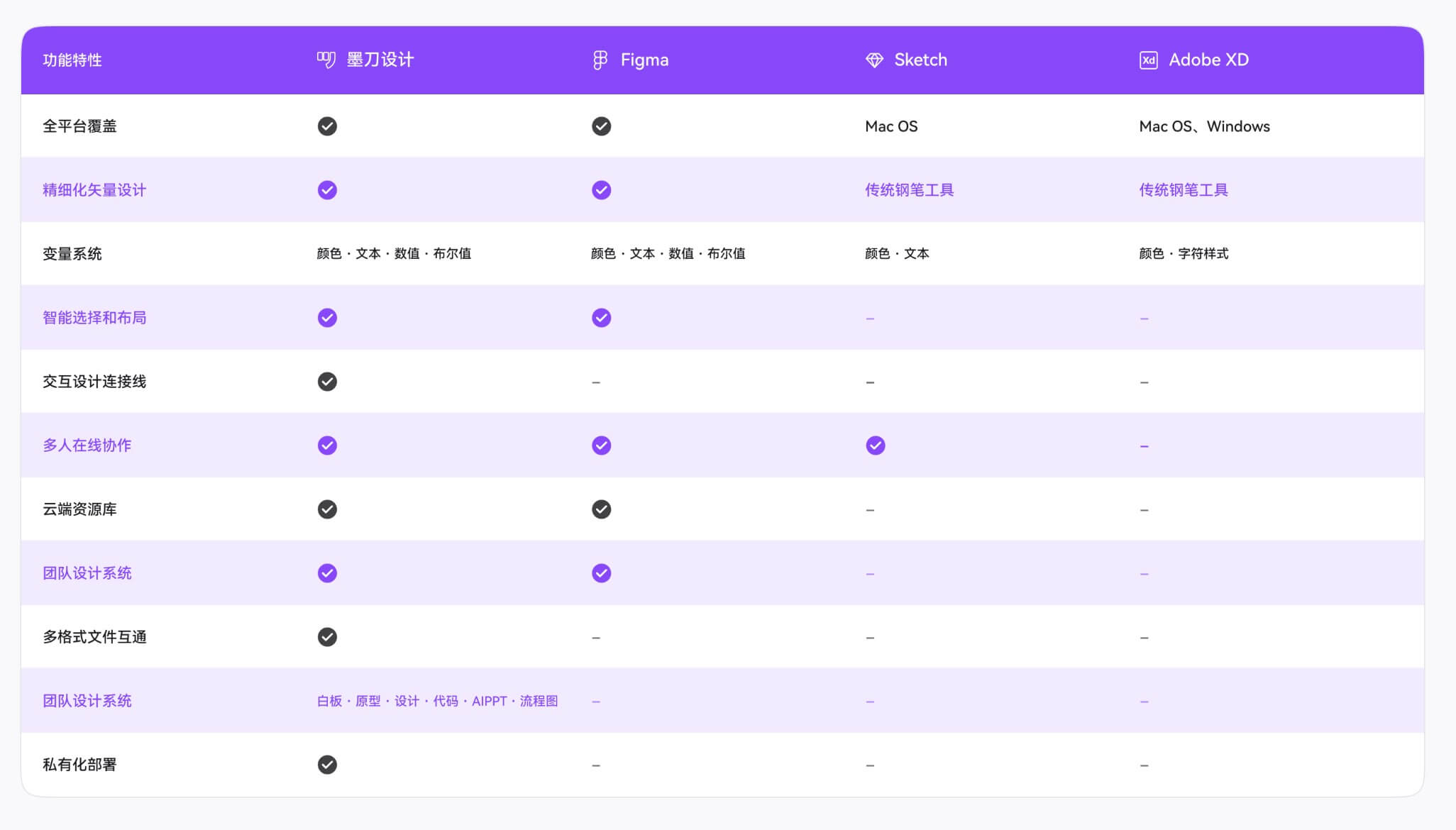This screenshot has height=830, width=1456.
Task: Toggle the Figma check for 团队设计系统
Action: pyautogui.click(x=601, y=572)
